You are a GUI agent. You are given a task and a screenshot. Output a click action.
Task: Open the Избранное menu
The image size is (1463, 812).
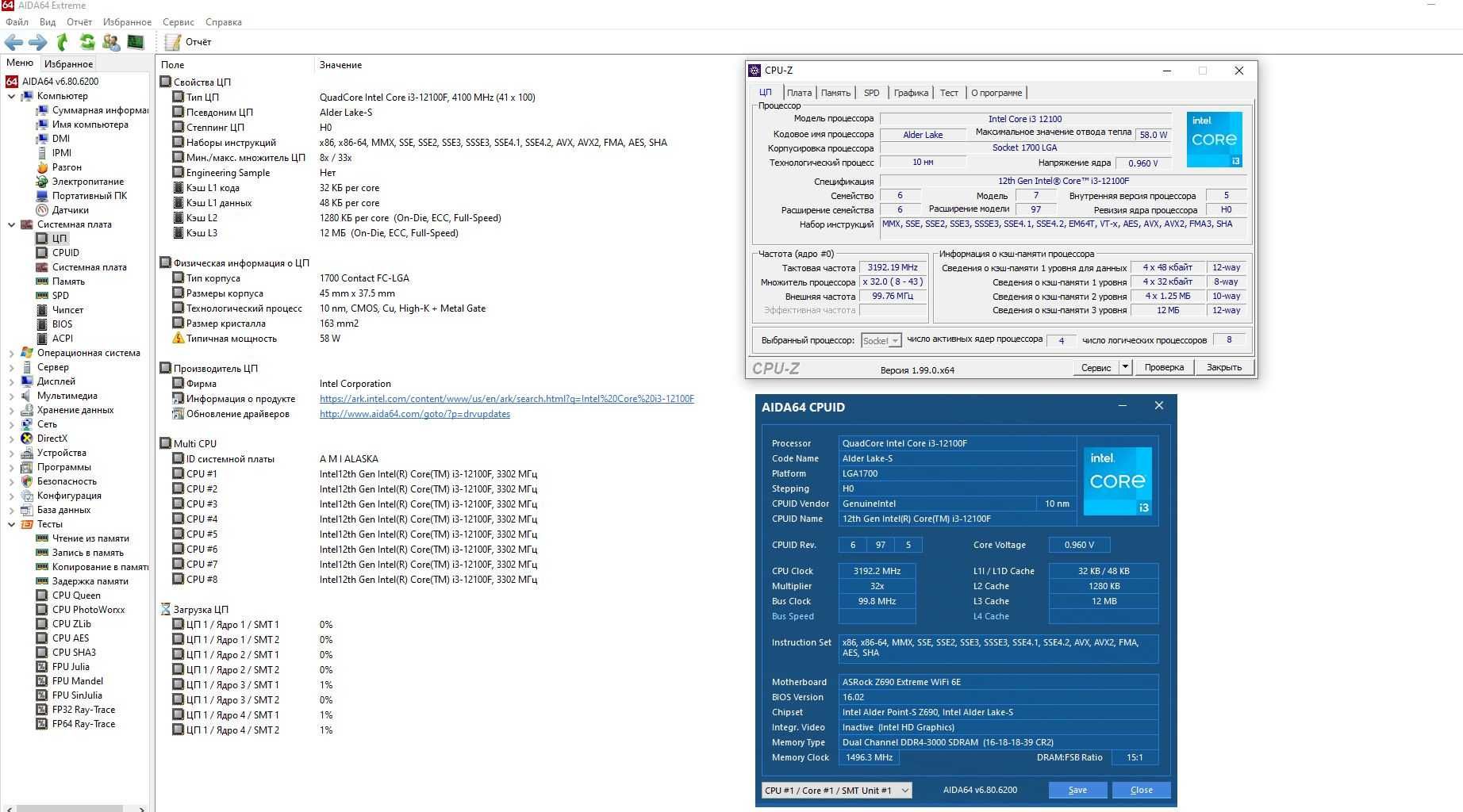pyautogui.click(x=127, y=22)
